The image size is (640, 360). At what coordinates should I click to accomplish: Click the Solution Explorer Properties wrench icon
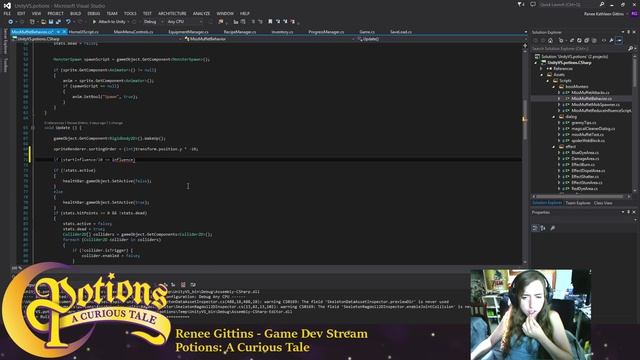[x=611, y=40]
